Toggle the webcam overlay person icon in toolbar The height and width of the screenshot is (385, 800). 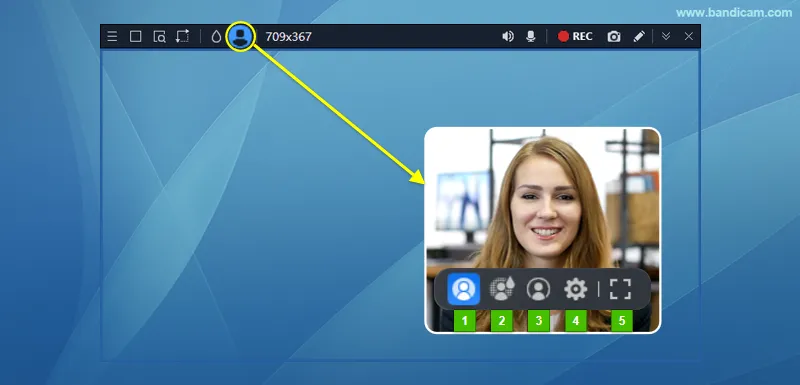[240, 36]
